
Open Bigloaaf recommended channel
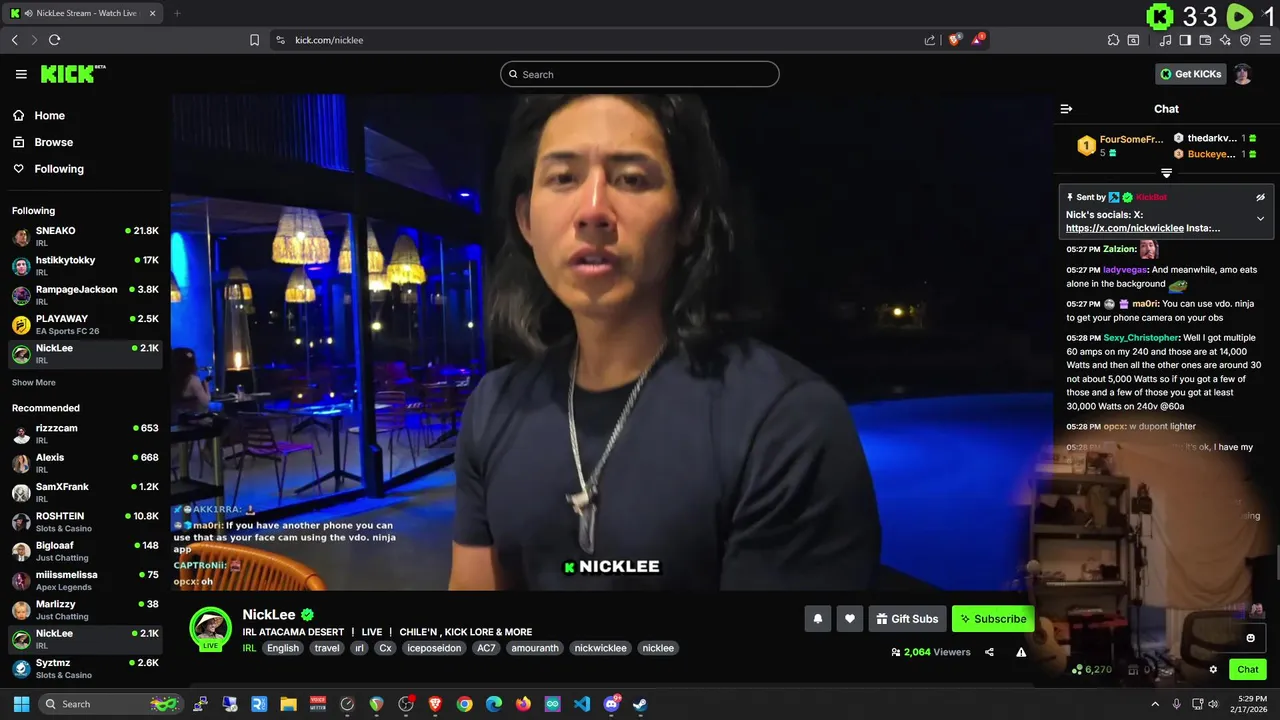(x=85, y=551)
